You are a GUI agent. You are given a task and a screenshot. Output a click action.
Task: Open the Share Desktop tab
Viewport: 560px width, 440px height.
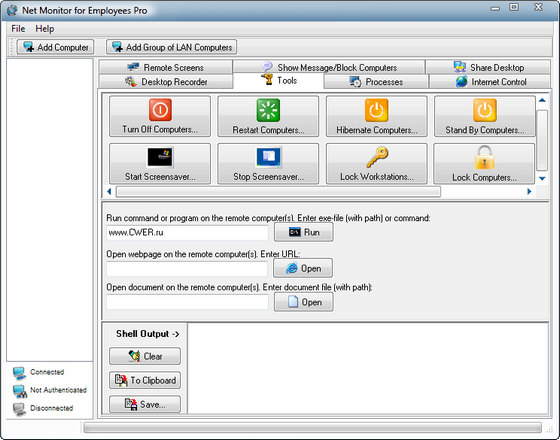(x=488, y=67)
